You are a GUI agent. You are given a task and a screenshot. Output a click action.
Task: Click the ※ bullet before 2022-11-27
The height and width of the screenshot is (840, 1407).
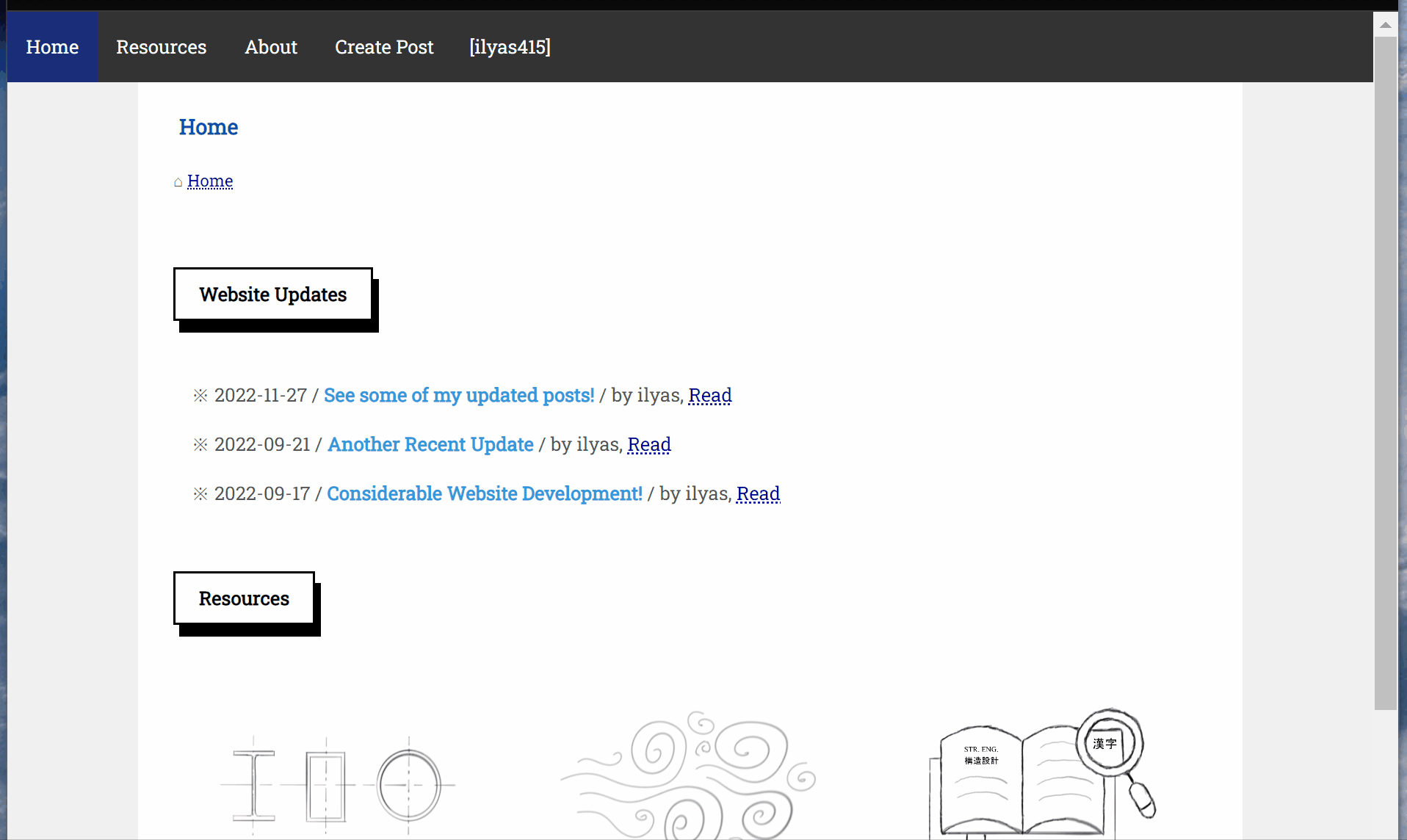[x=200, y=395]
